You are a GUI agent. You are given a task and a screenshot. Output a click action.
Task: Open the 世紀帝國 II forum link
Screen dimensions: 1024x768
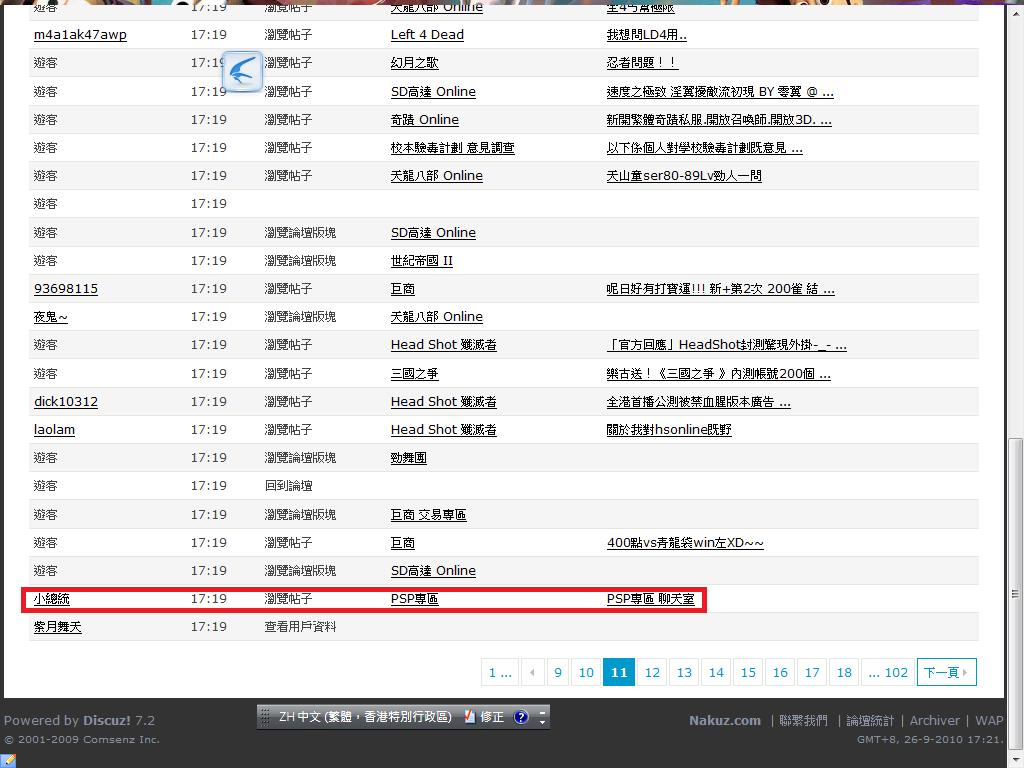coord(421,261)
